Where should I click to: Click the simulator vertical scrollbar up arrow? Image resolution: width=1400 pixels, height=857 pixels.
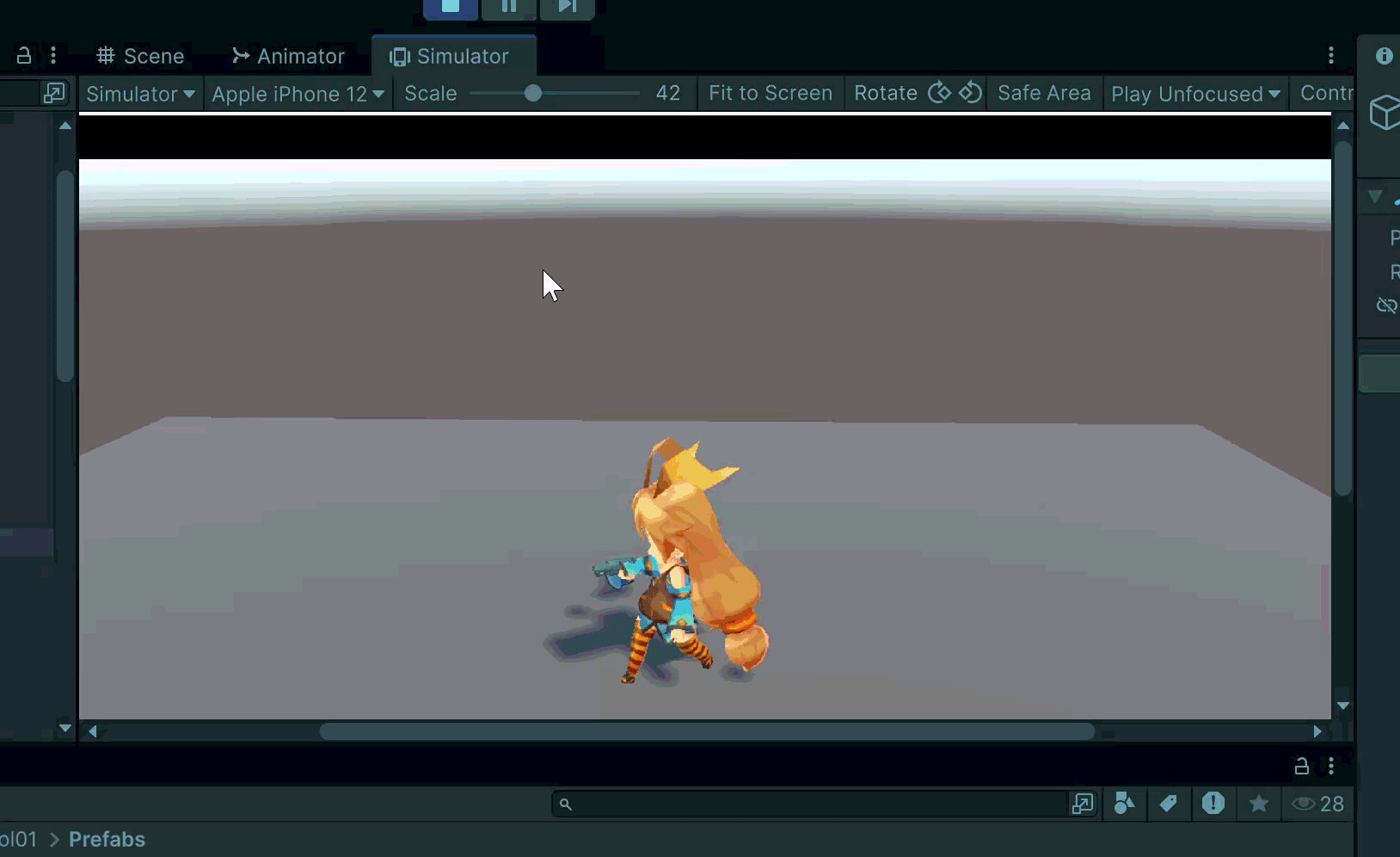tap(1343, 126)
